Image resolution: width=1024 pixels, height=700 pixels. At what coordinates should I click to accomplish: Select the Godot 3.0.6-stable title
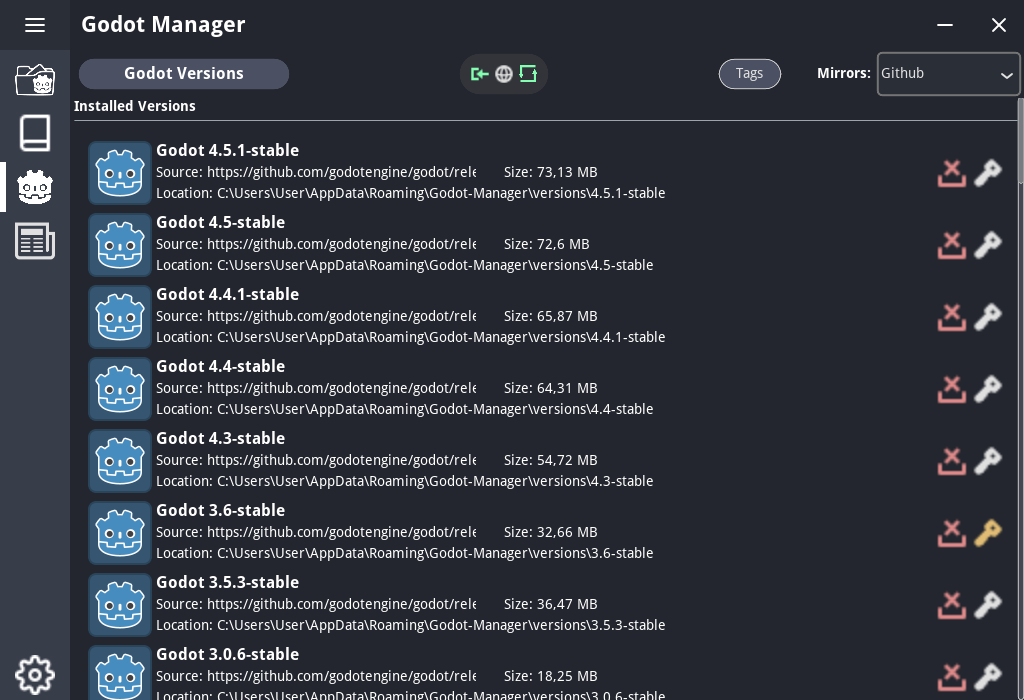227,654
